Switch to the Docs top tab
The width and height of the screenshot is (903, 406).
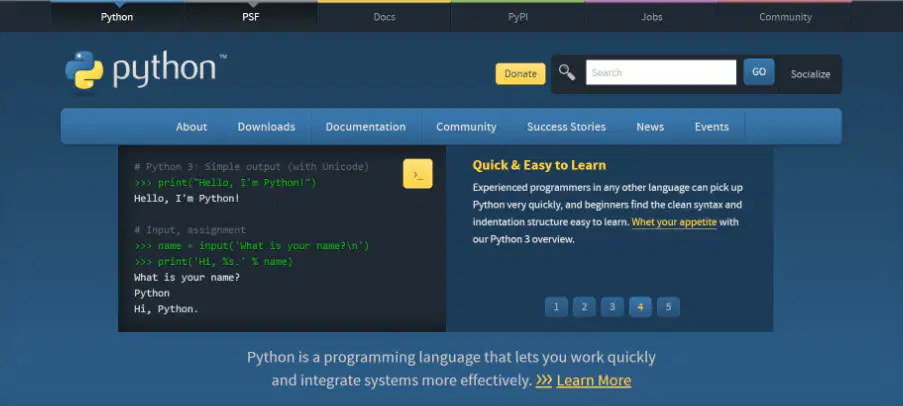pos(384,17)
